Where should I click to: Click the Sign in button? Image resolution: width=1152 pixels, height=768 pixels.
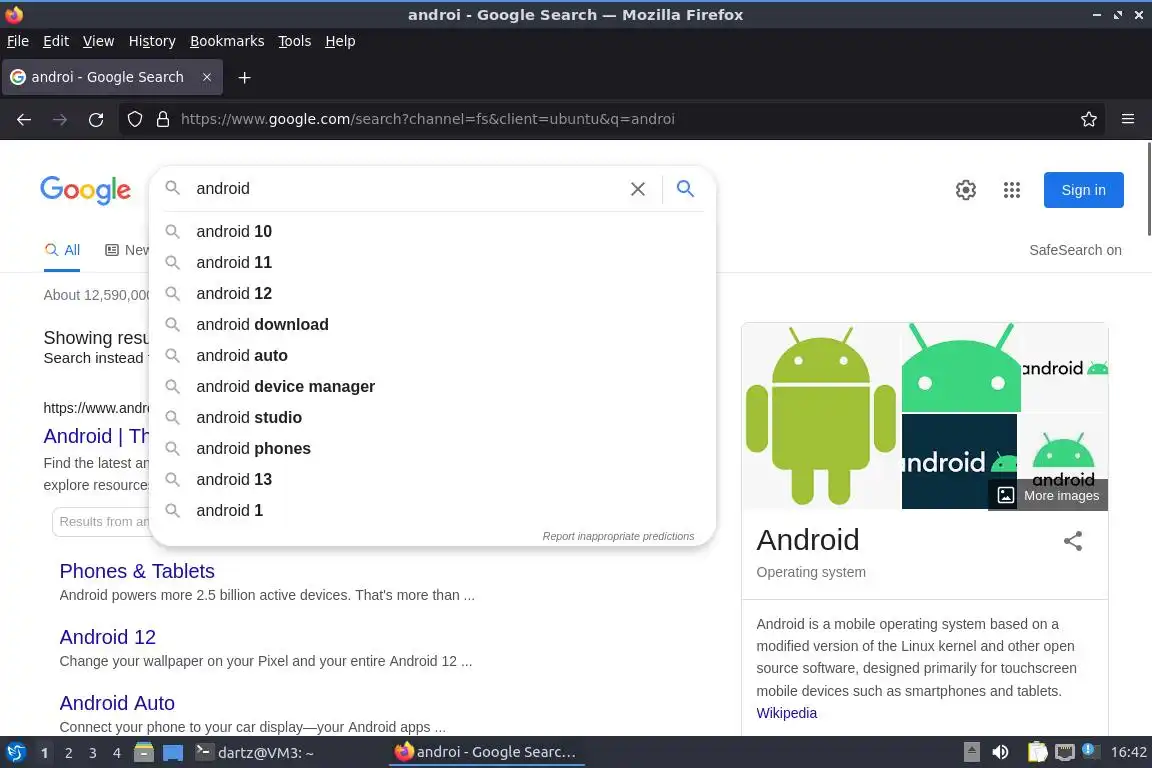click(x=1083, y=190)
